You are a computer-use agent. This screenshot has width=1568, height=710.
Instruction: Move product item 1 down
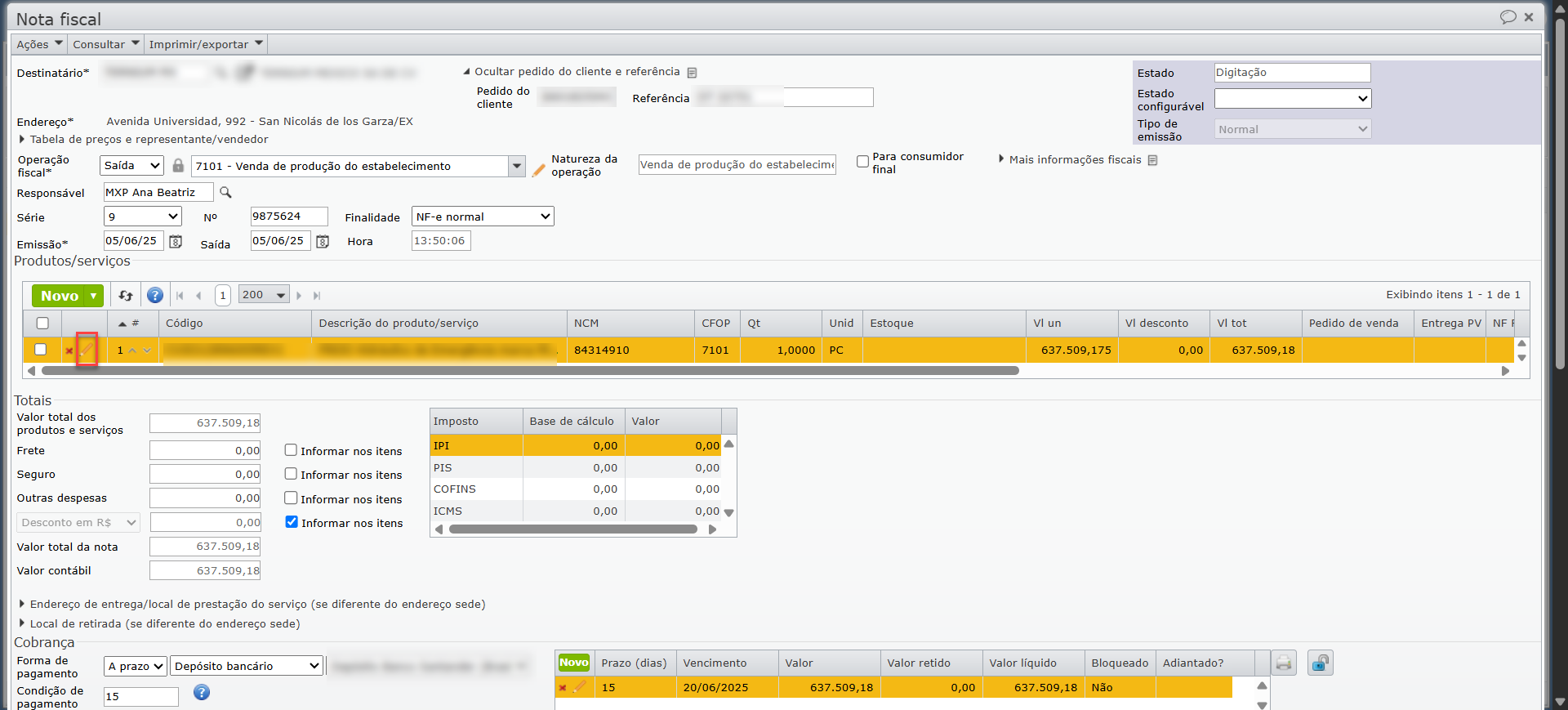[x=147, y=351]
